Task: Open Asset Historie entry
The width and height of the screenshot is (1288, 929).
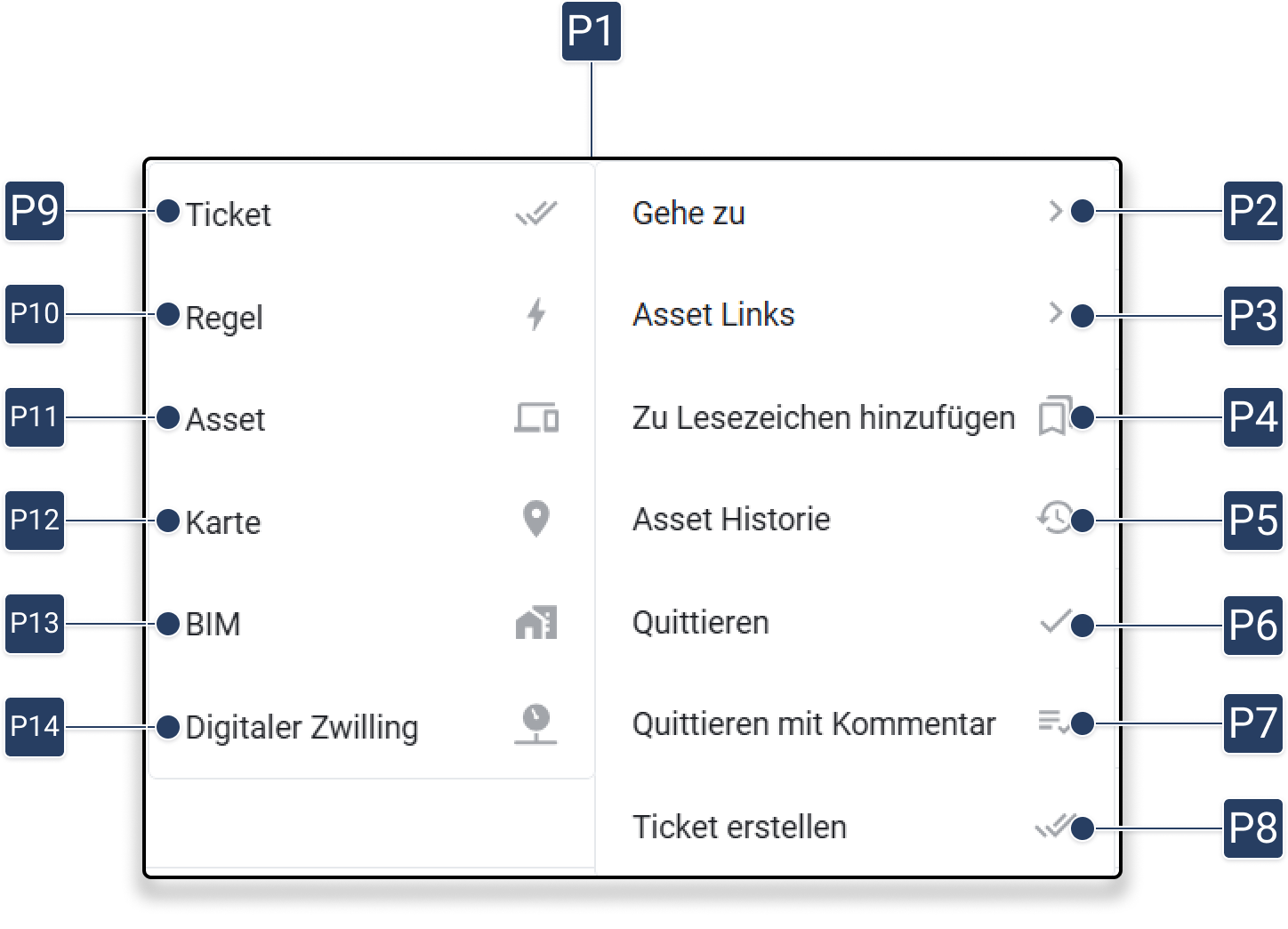Action: (x=731, y=520)
